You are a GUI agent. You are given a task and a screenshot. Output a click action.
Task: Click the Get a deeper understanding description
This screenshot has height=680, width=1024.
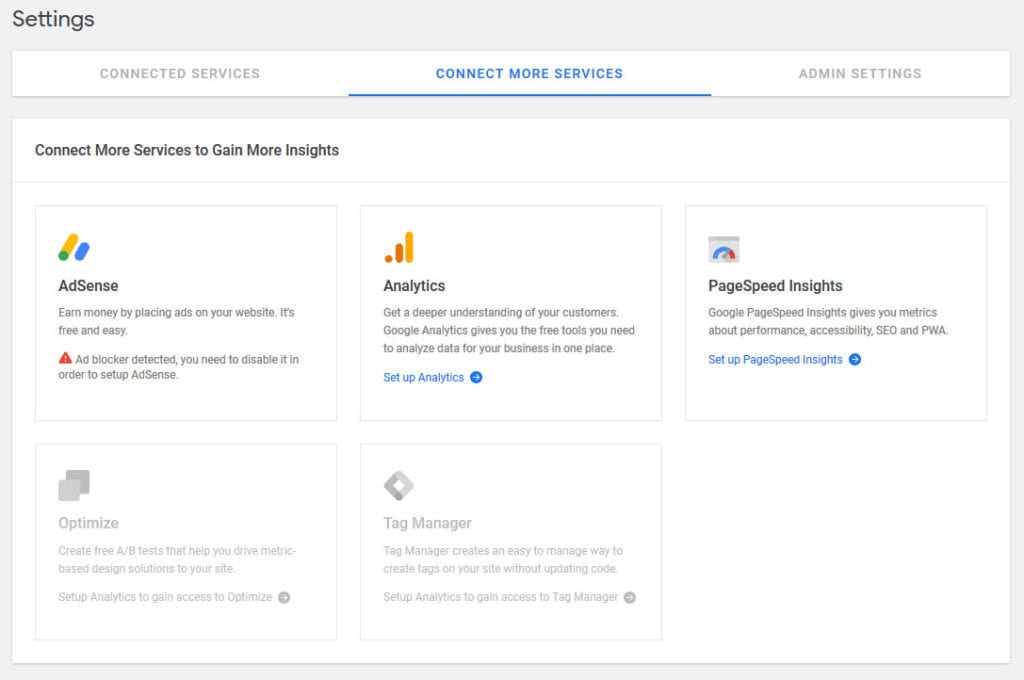[x=509, y=331]
